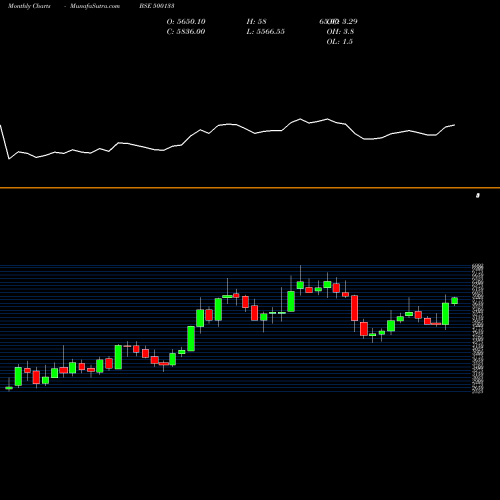Click the "Monthly Charts" title text
The image size is (500, 500).
tap(29, 6)
